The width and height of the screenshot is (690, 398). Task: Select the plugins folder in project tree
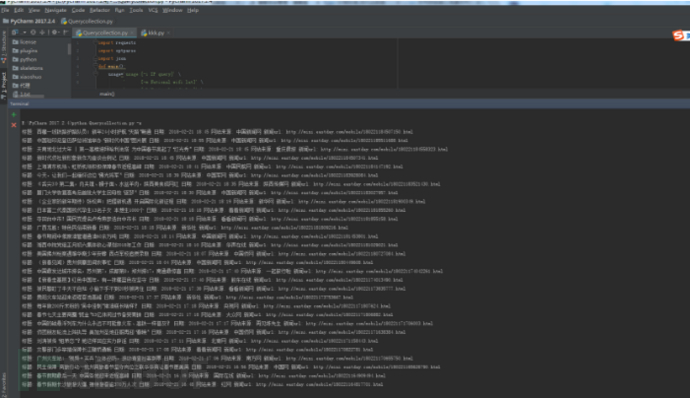point(25,51)
